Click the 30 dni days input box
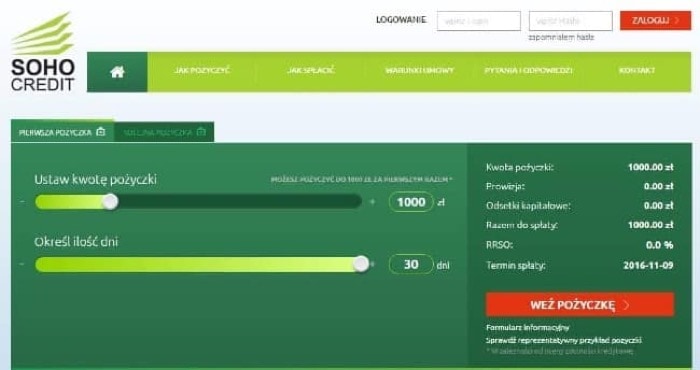The height and width of the screenshot is (370, 700). pos(411,265)
